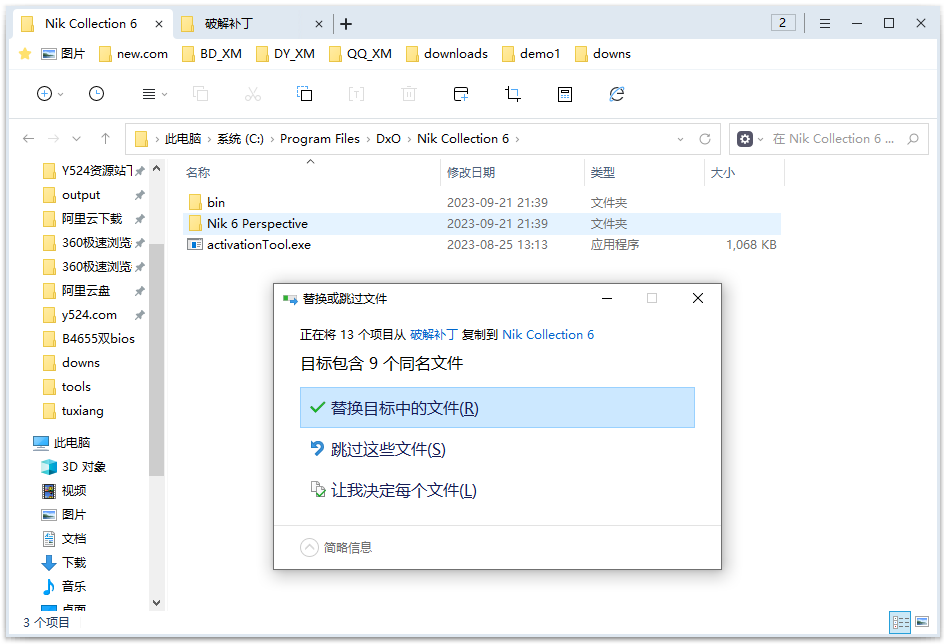Open the search settings gear icon

(745, 139)
